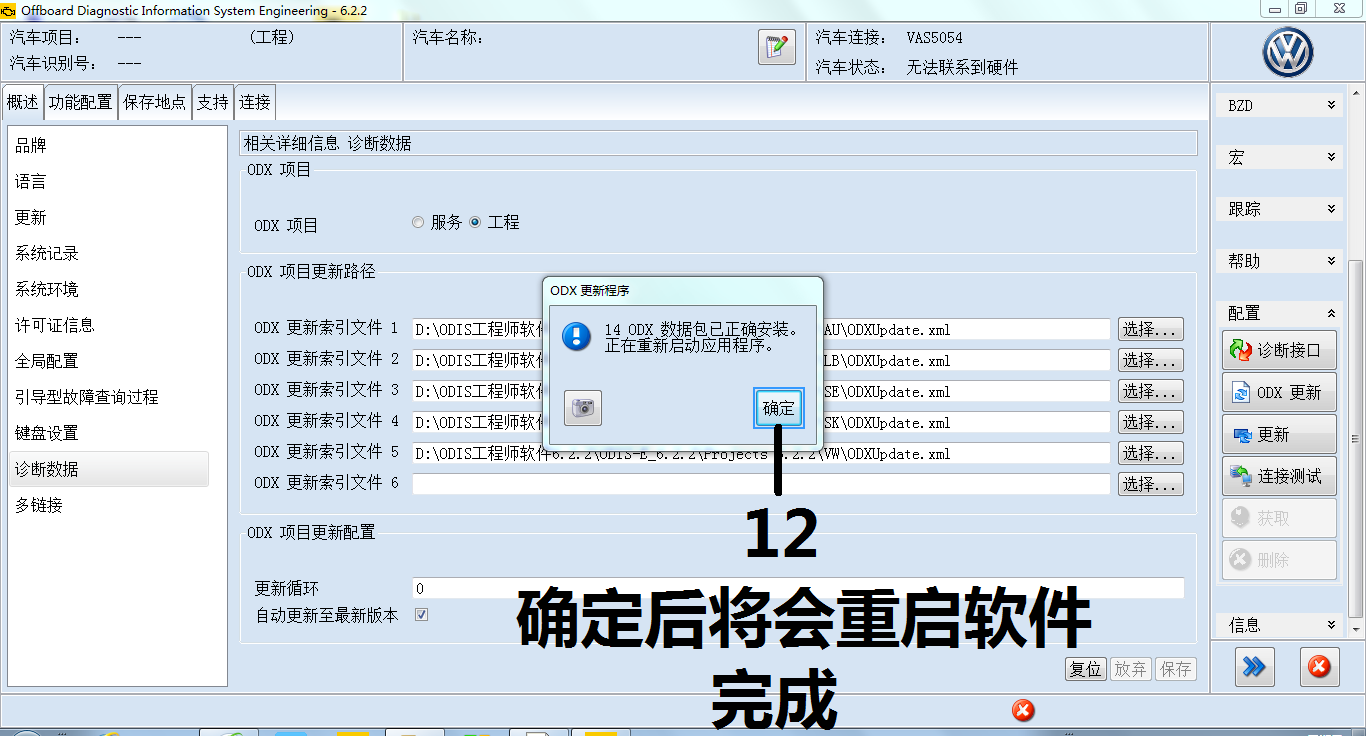The image size is (1366, 736).
Task: Click the 更新 button in 配置 panel
Action: coord(1279,435)
